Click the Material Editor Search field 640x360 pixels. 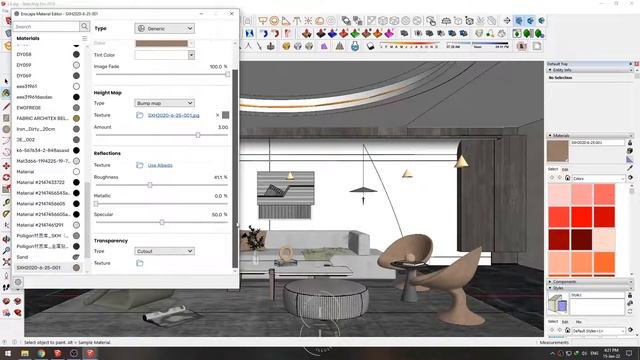coord(47,27)
